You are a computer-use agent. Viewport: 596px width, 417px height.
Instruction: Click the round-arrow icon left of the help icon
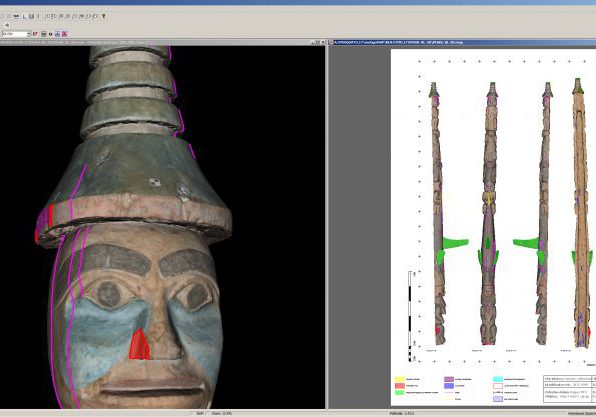click(x=95, y=16)
